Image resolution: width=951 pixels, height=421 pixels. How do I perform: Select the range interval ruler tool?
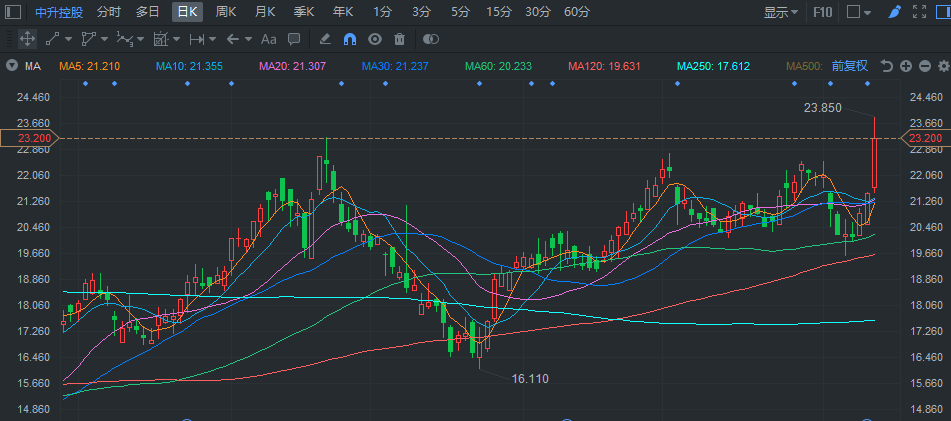197,39
